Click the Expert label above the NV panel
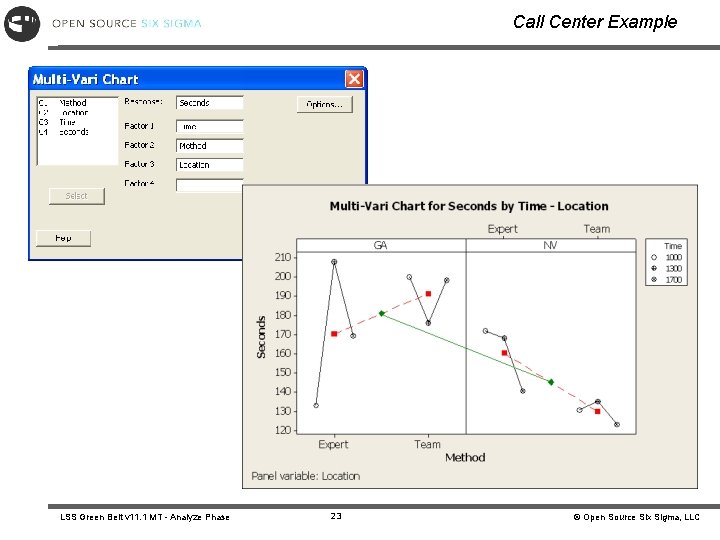The width and height of the screenshot is (720, 540). 503,229
